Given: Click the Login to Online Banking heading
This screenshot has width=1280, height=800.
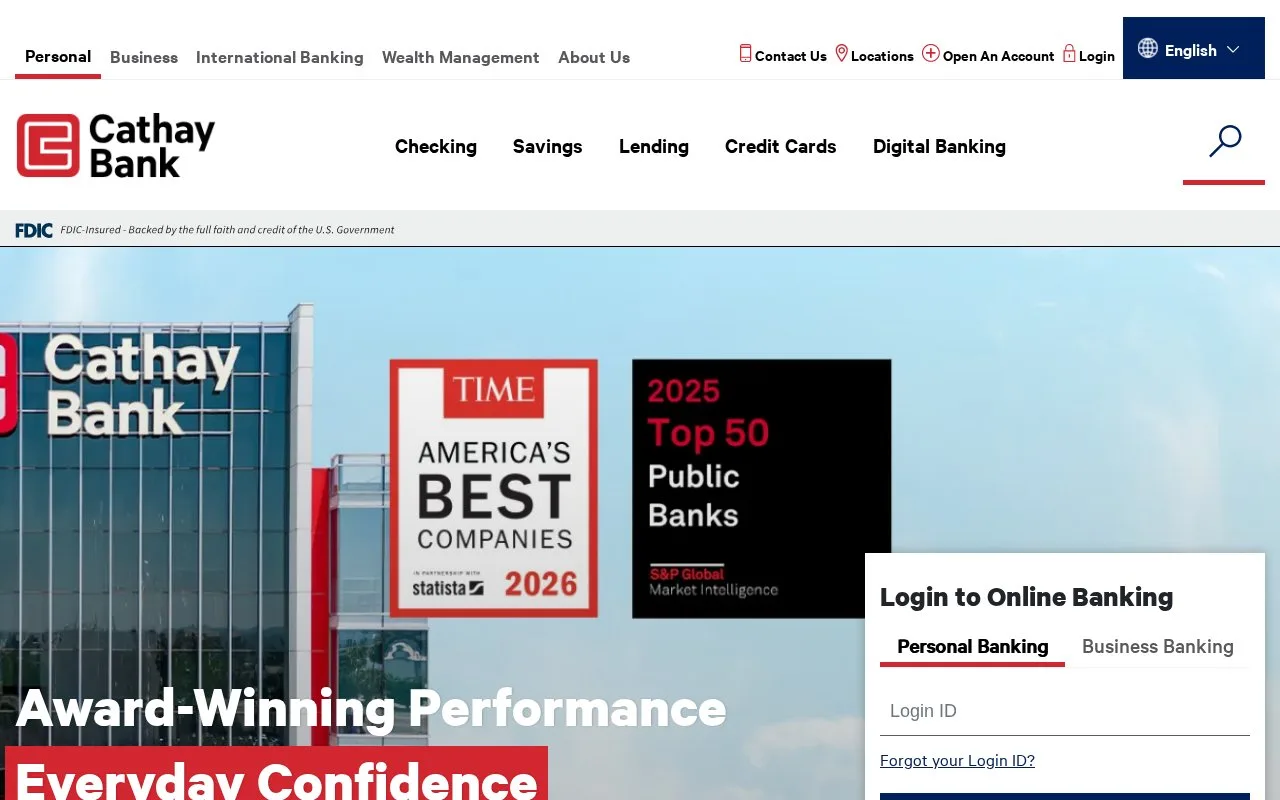Looking at the screenshot, I should 1026,597.
